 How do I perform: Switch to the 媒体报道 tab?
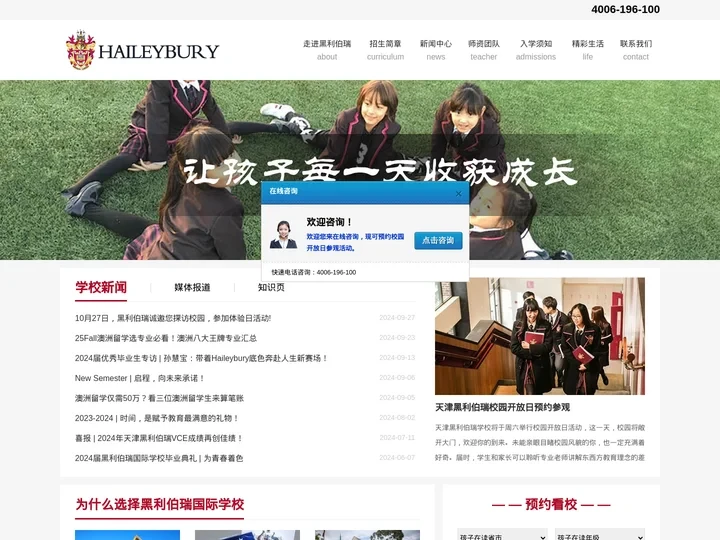192,287
